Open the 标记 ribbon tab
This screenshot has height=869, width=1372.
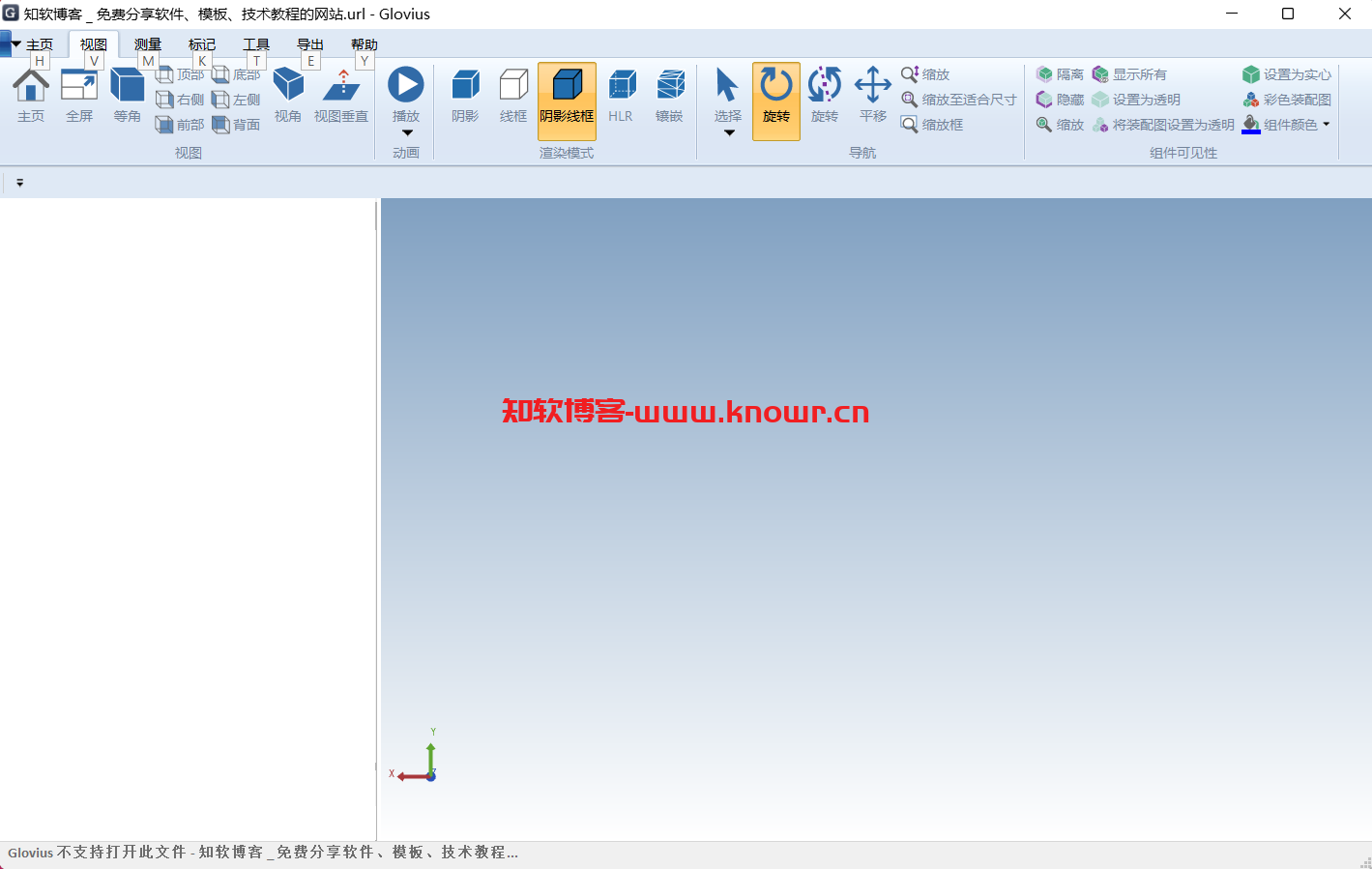pos(202,44)
